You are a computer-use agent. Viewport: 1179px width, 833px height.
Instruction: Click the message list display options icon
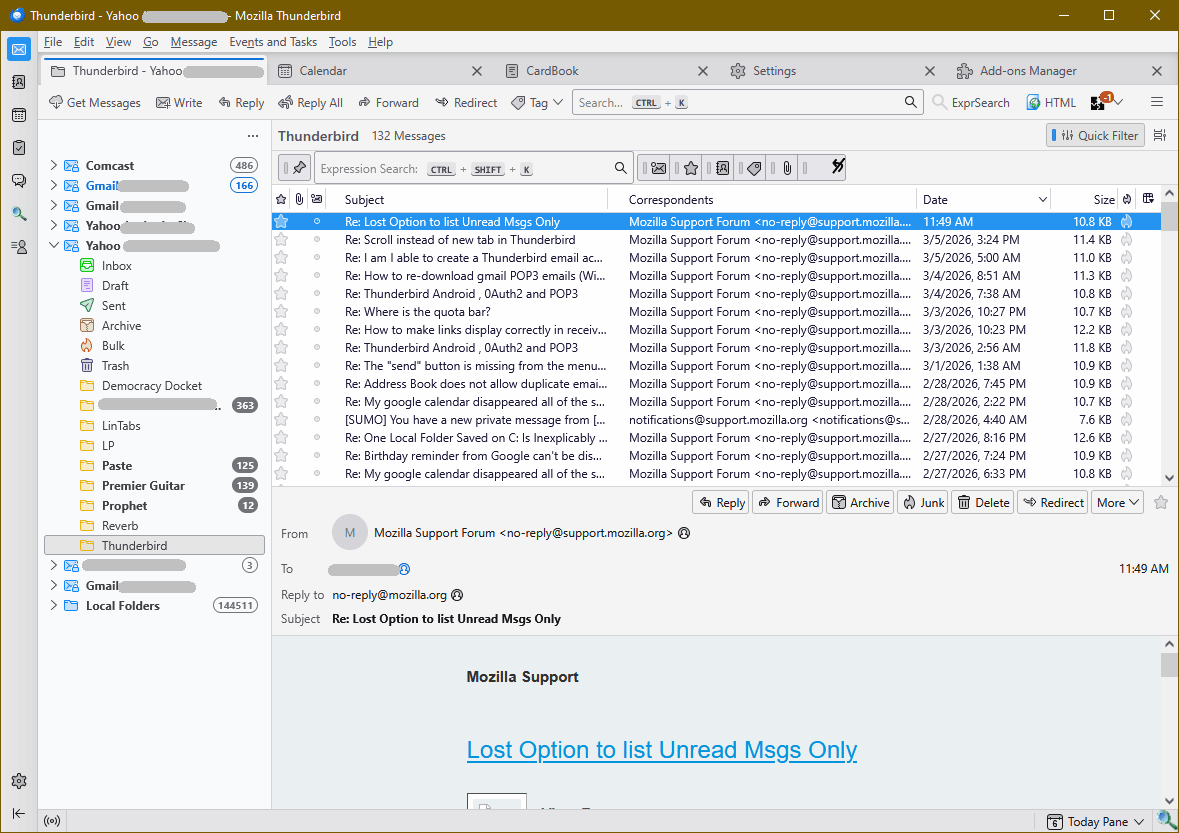[x=1160, y=136]
